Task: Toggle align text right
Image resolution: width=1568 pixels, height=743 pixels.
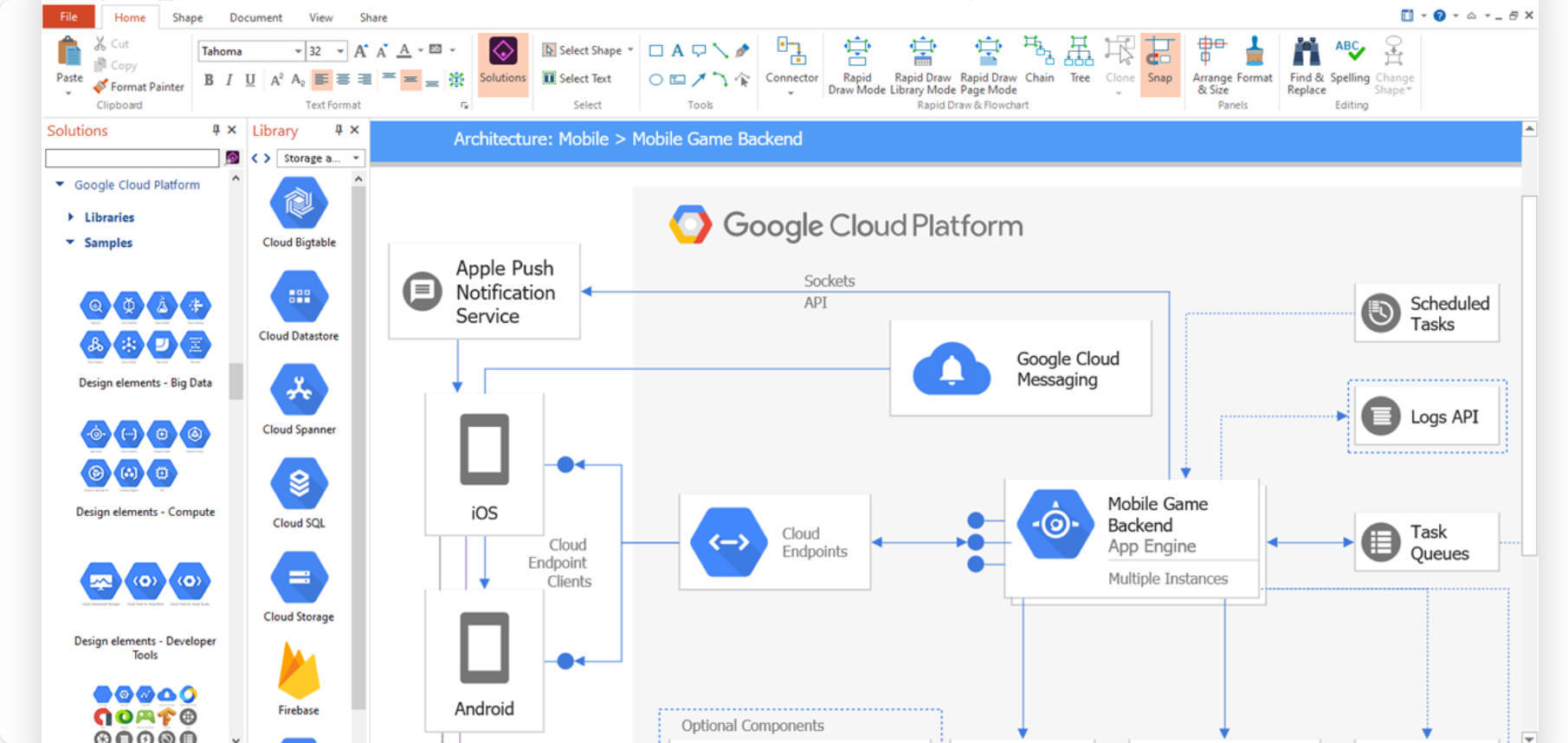Action: pos(365,80)
